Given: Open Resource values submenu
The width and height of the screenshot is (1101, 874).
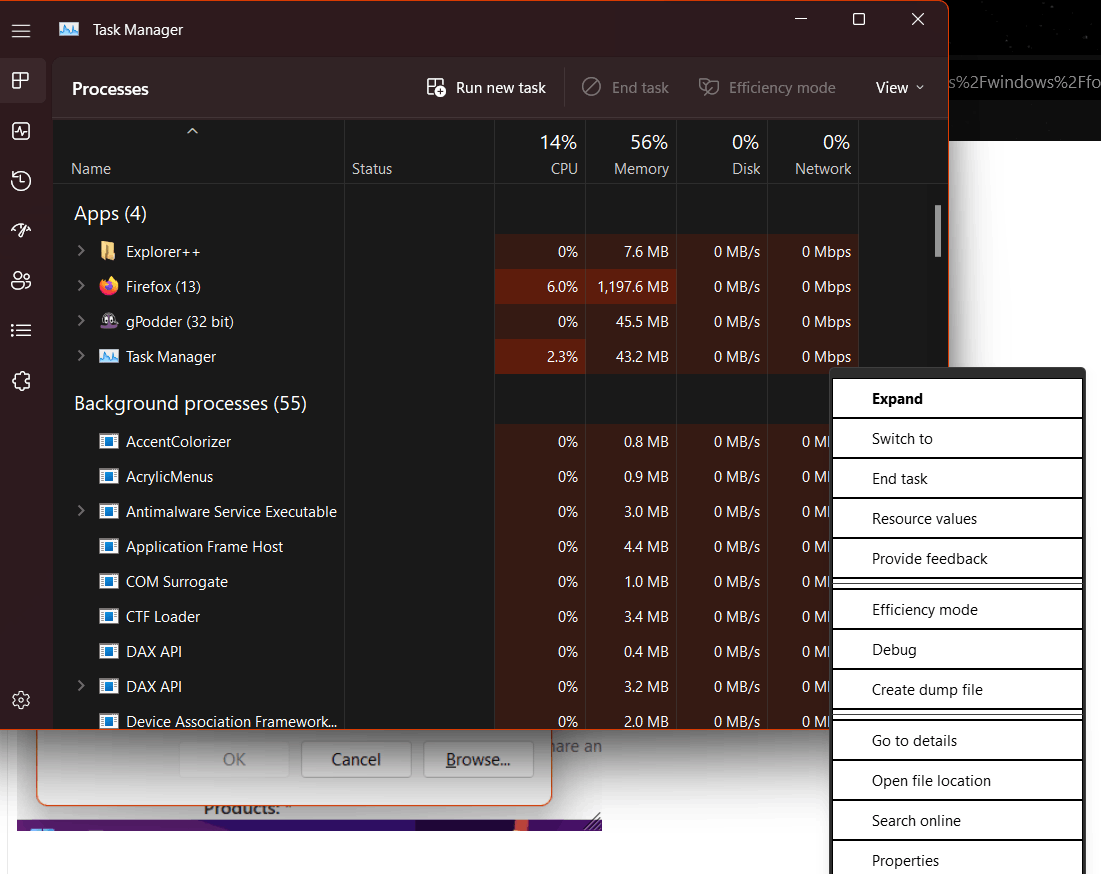Looking at the screenshot, I should click(957, 519).
